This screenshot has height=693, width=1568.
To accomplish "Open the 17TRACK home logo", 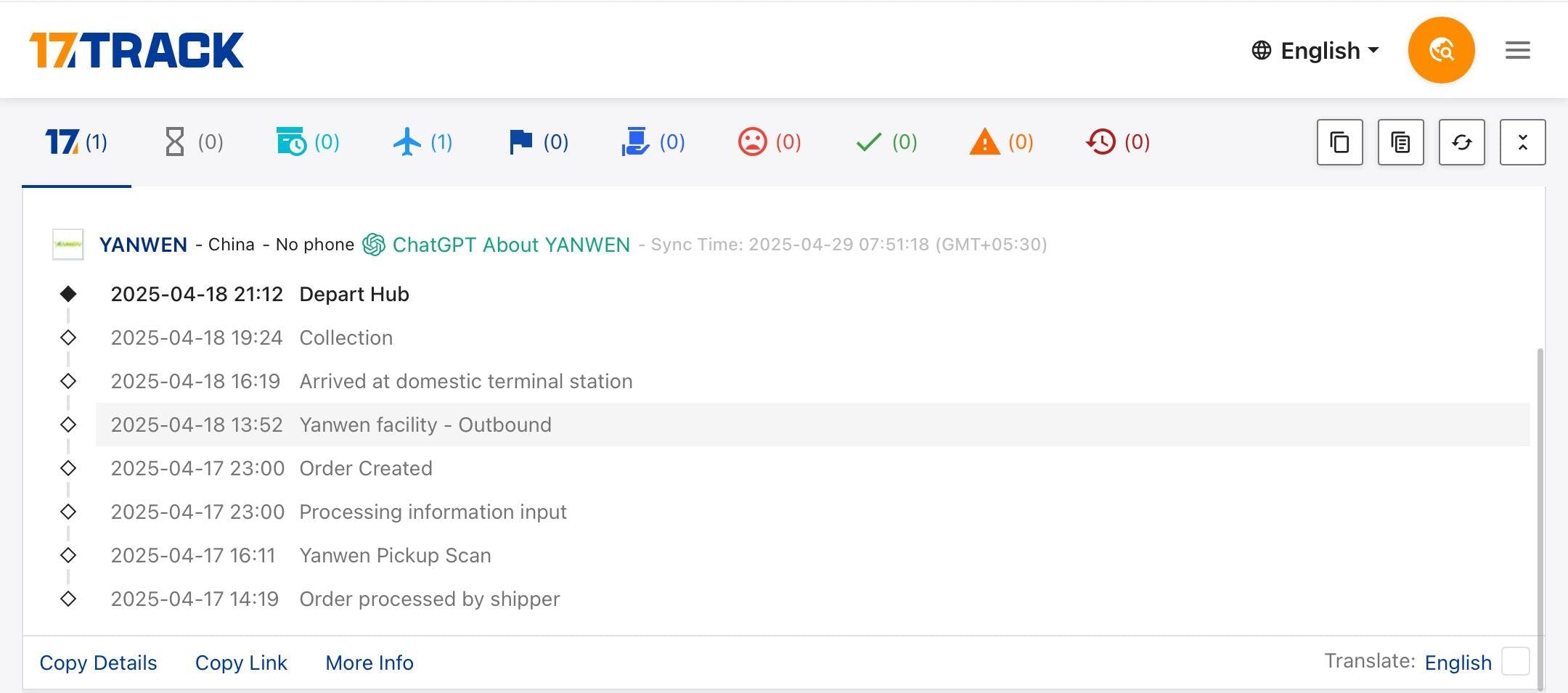I will [x=136, y=50].
